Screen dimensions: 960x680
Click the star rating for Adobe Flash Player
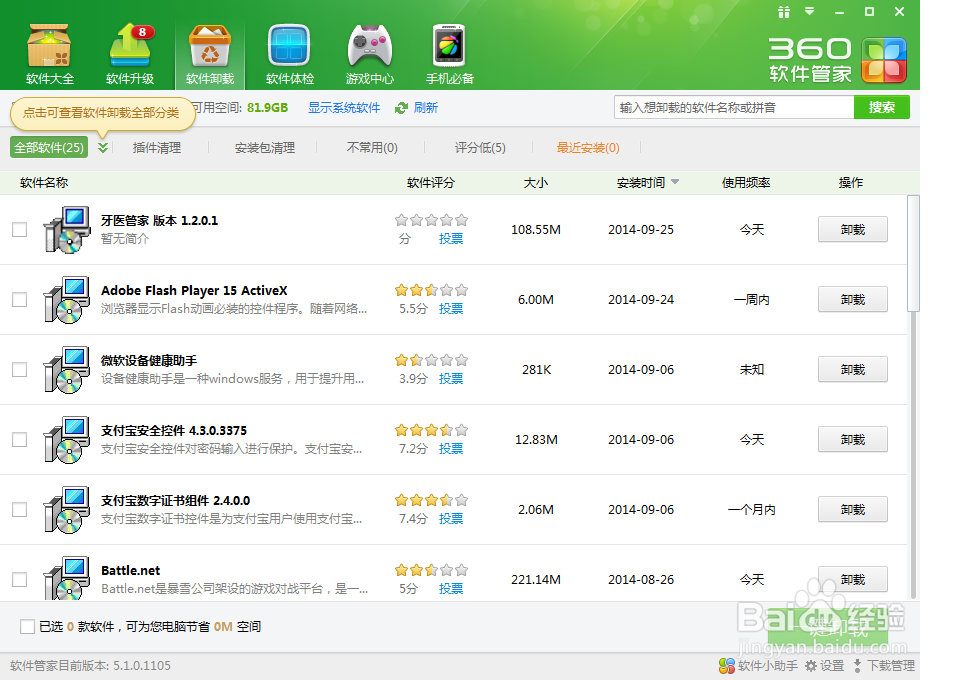pos(432,290)
